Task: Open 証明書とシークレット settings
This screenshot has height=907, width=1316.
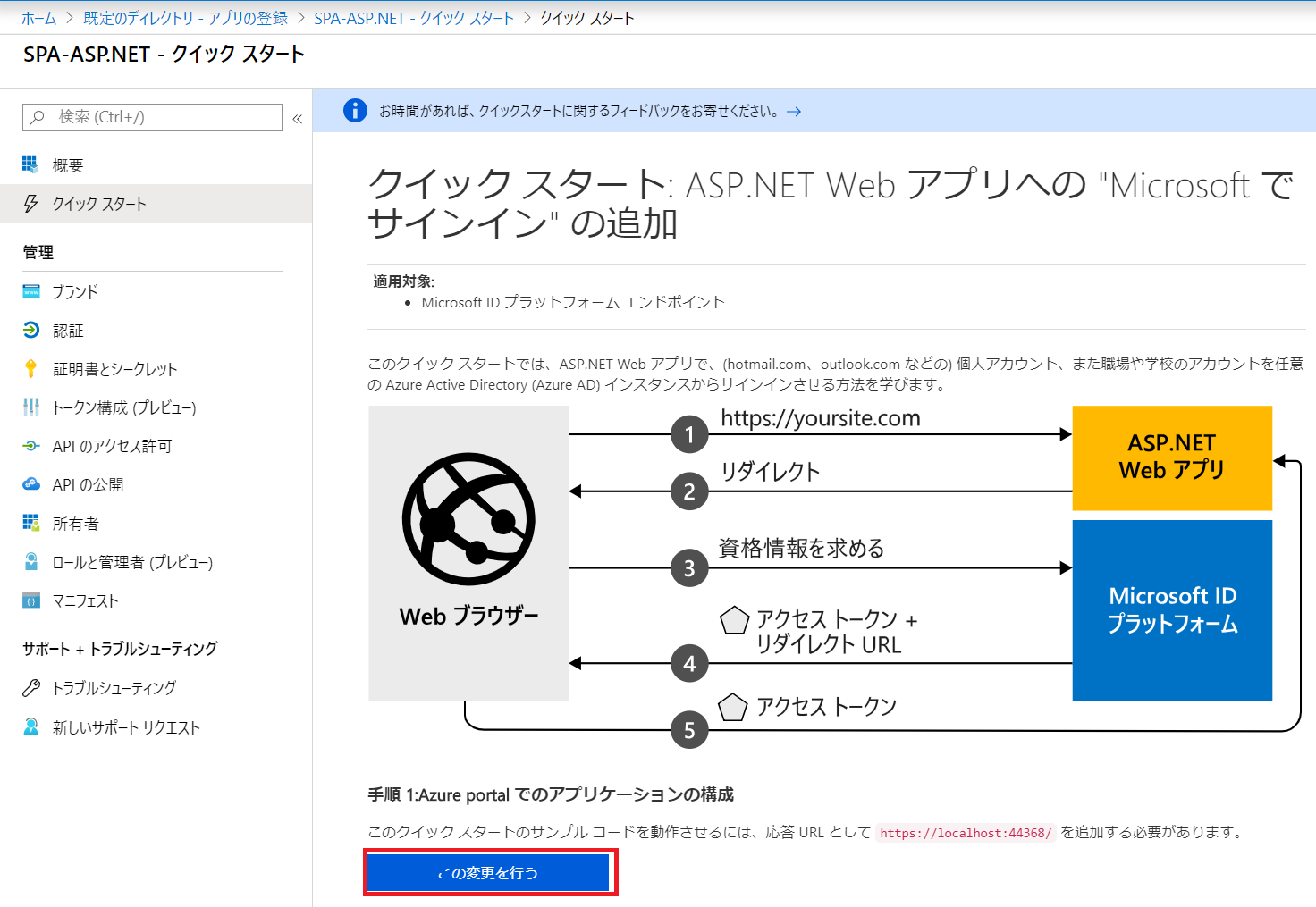Action: (x=30, y=368)
